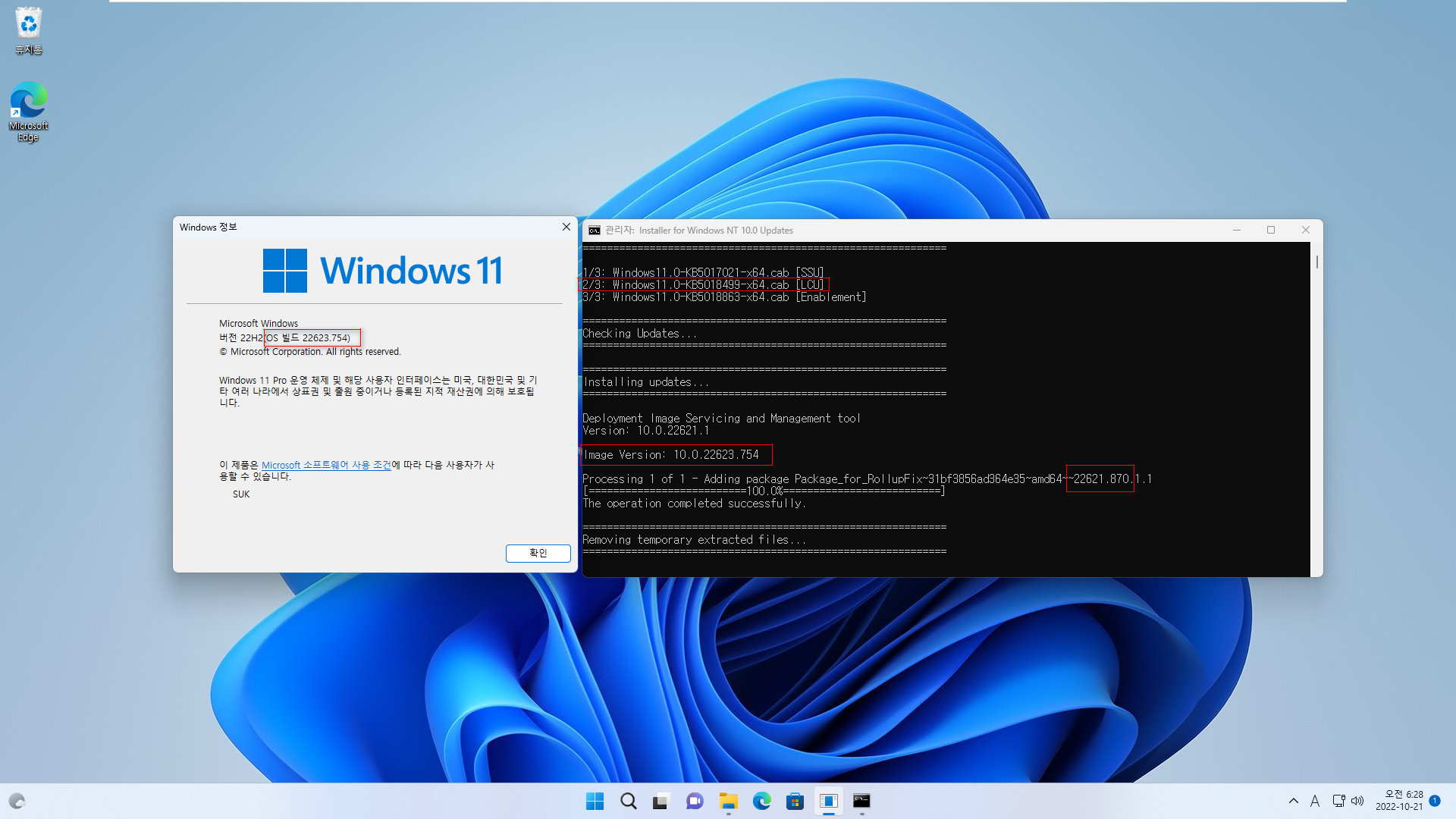Image resolution: width=1456 pixels, height=819 pixels.
Task: Click the Microsoft Corporation copyright line
Action: (x=310, y=352)
